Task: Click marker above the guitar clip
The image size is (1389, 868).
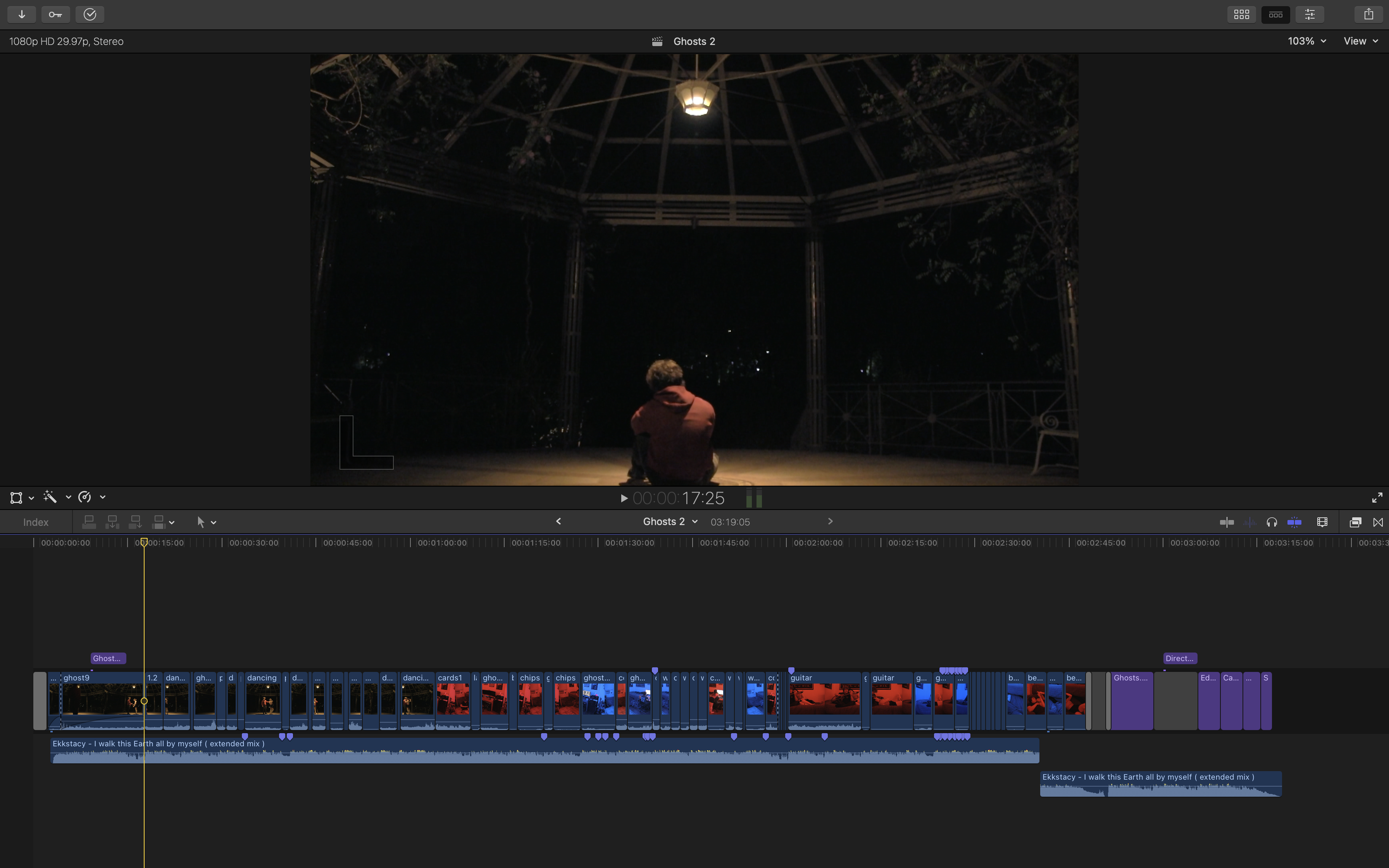Action: click(x=791, y=670)
